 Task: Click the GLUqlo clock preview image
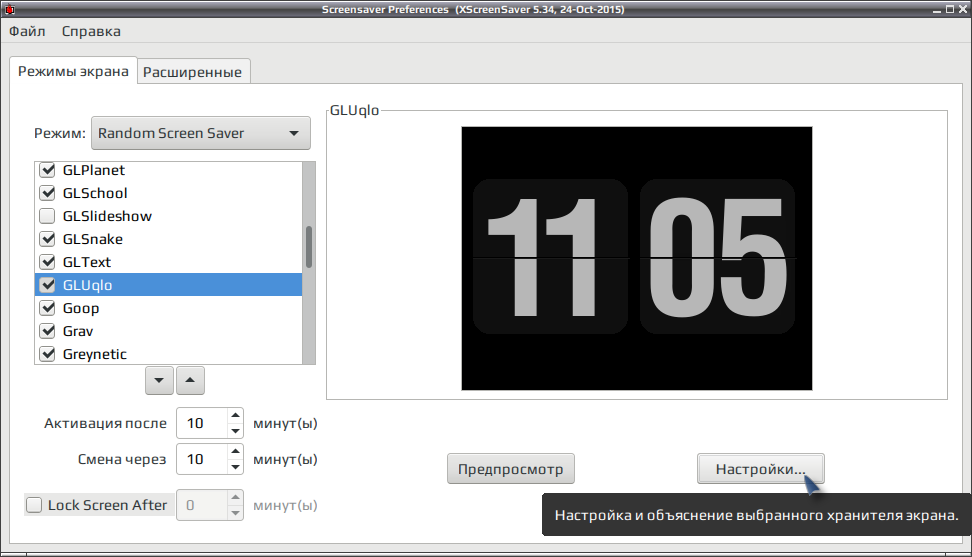click(x=637, y=258)
